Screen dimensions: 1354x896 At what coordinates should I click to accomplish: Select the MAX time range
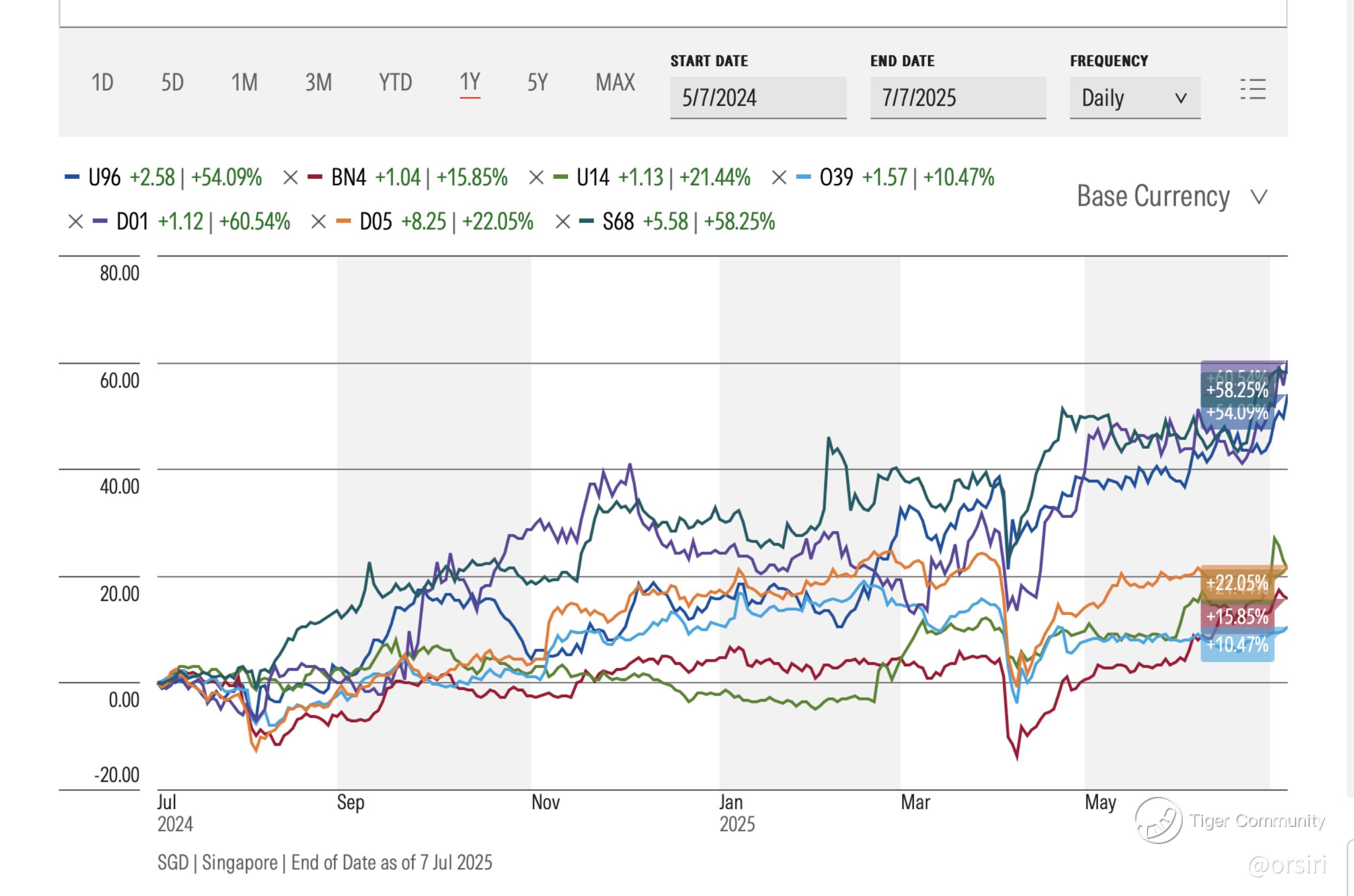(x=615, y=83)
